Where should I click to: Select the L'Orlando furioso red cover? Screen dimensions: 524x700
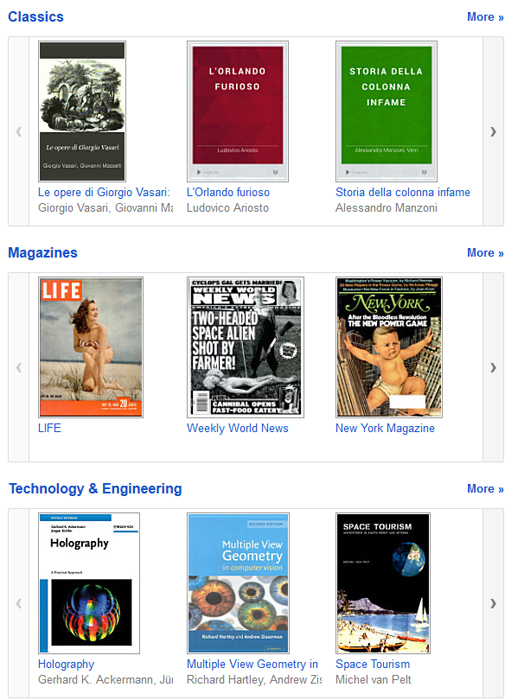coord(237,111)
